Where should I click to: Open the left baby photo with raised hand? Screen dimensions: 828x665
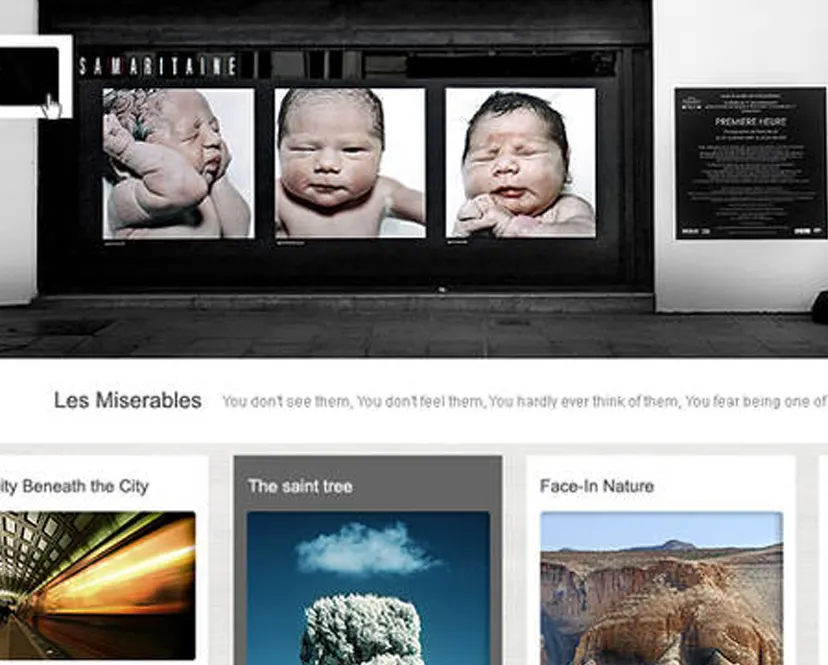[178, 163]
